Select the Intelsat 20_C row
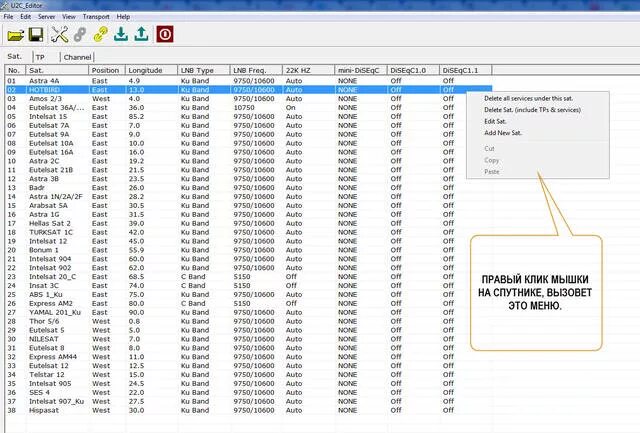This screenshot has height=433, width=640. (x=248, y=277)
